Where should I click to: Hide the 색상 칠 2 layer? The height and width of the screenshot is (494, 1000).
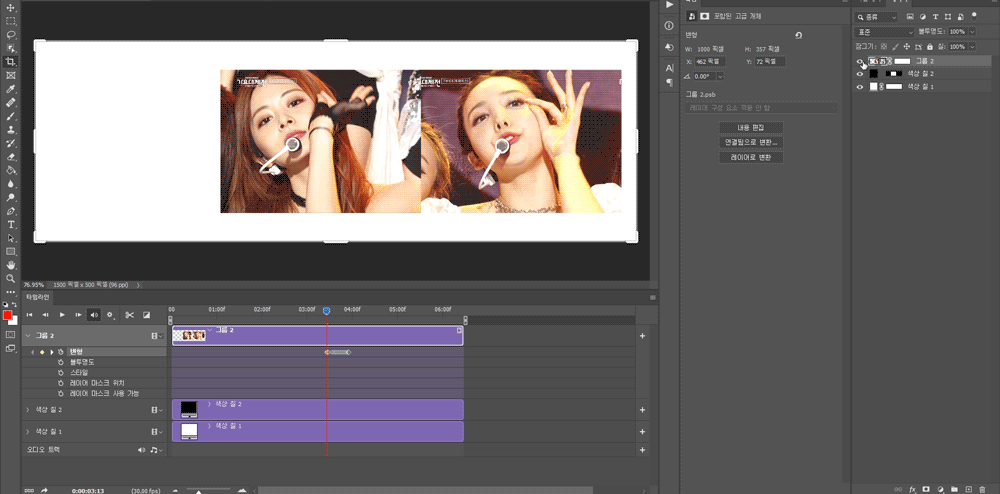tap(860, 73)
